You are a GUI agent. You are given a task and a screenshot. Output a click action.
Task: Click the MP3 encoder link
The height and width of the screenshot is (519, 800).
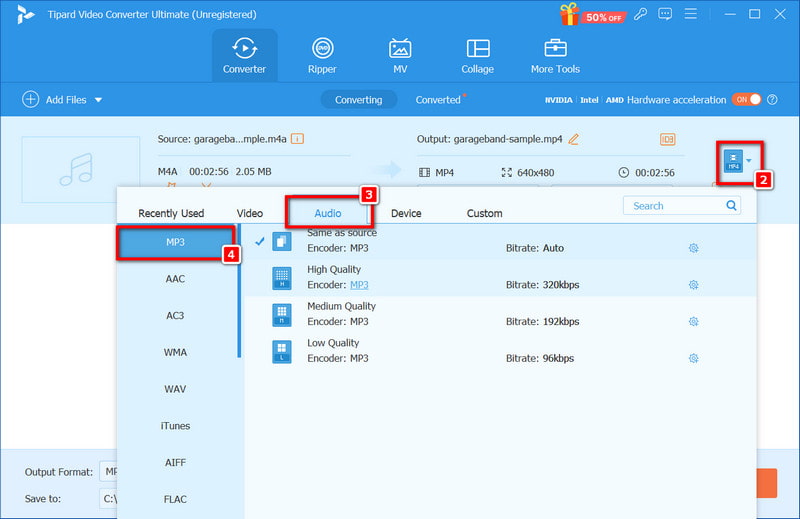[x=359, y=285]
